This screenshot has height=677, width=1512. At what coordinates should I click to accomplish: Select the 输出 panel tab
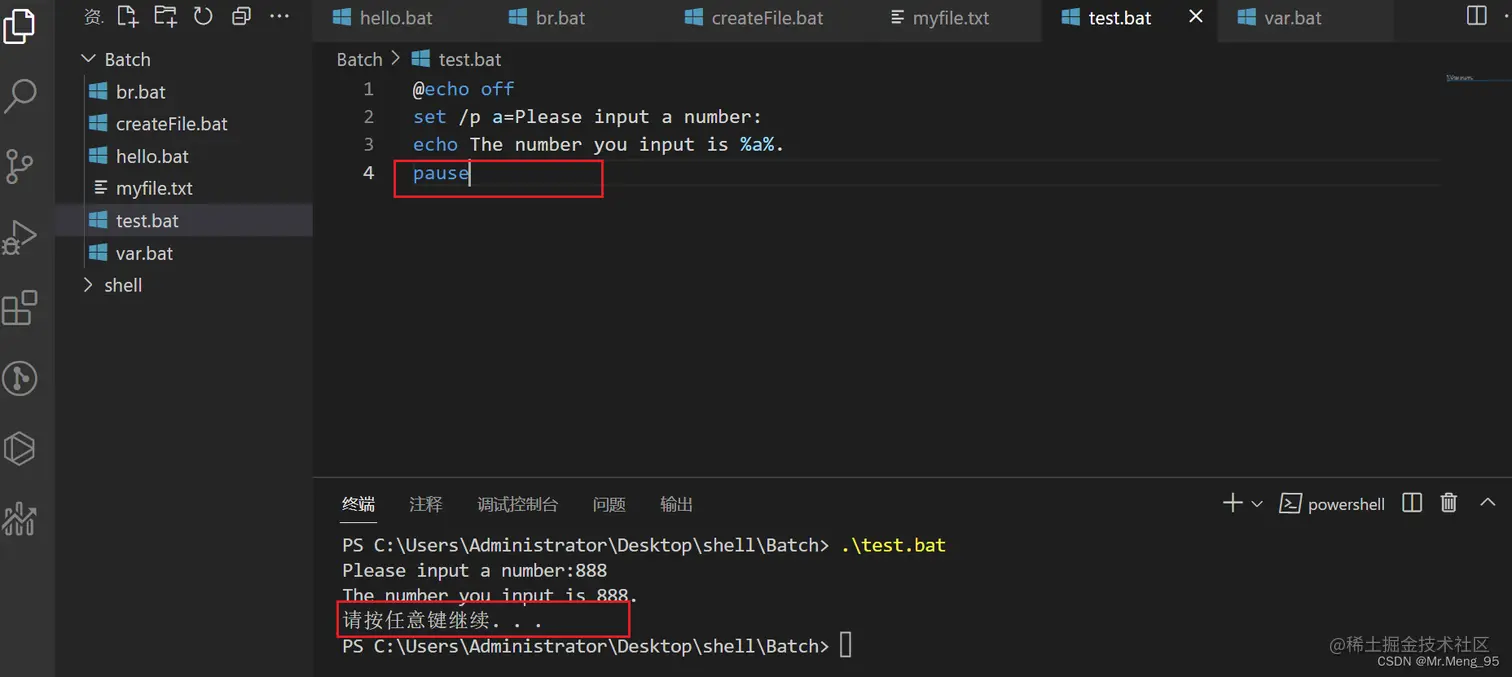(677, 504)
